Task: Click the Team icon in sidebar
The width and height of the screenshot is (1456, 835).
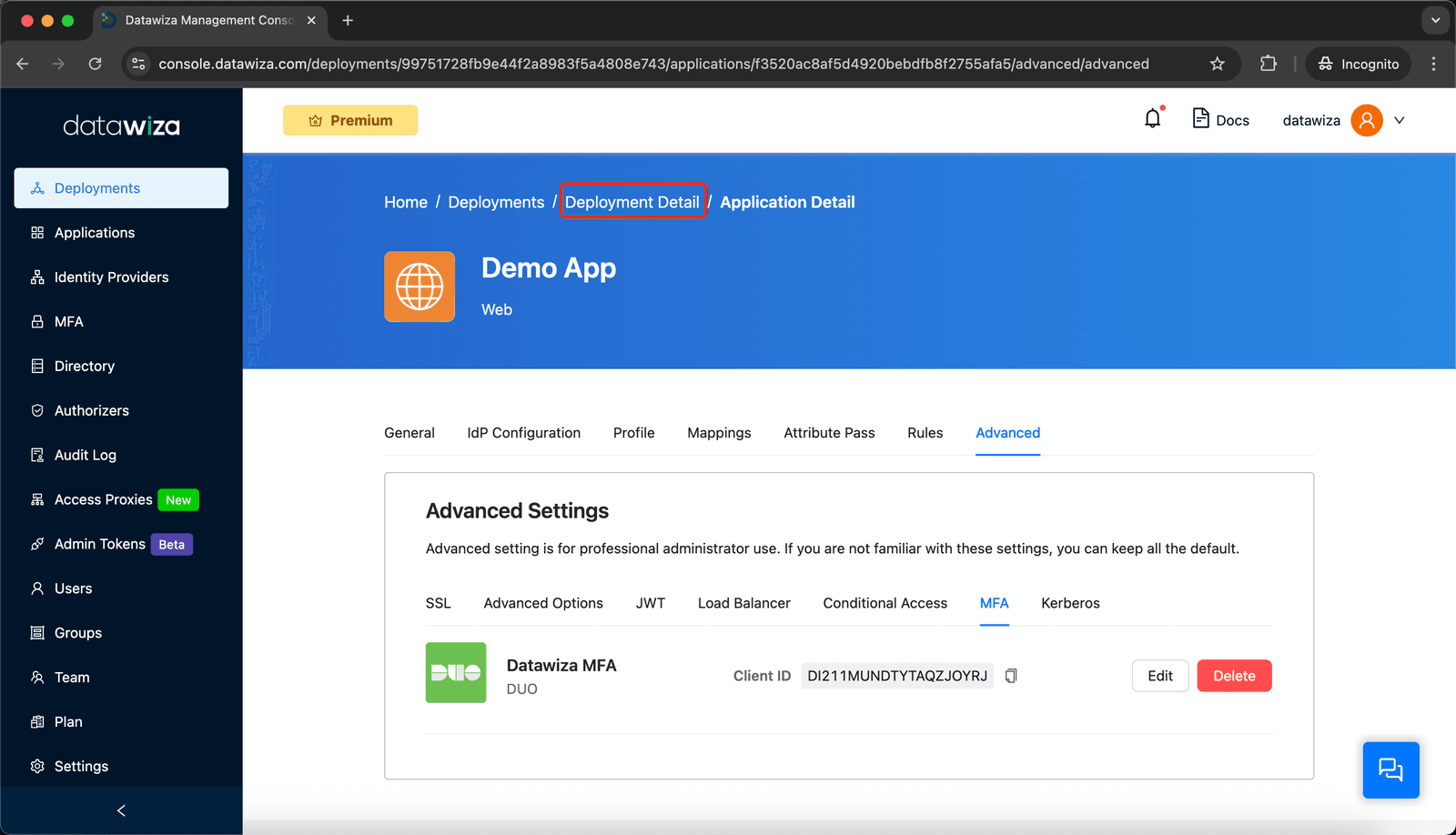Action: pos(37,678)
